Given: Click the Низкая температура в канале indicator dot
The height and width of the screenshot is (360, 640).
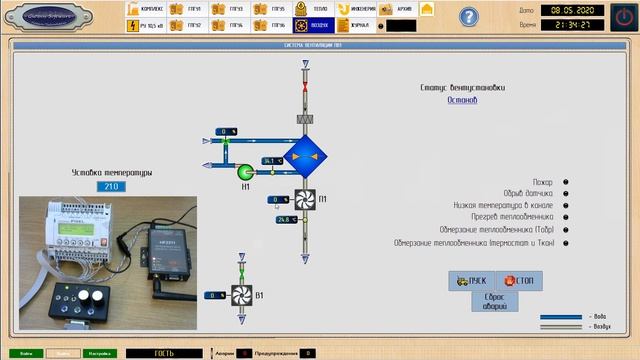Looking at the screenshot, I should 566,206.
